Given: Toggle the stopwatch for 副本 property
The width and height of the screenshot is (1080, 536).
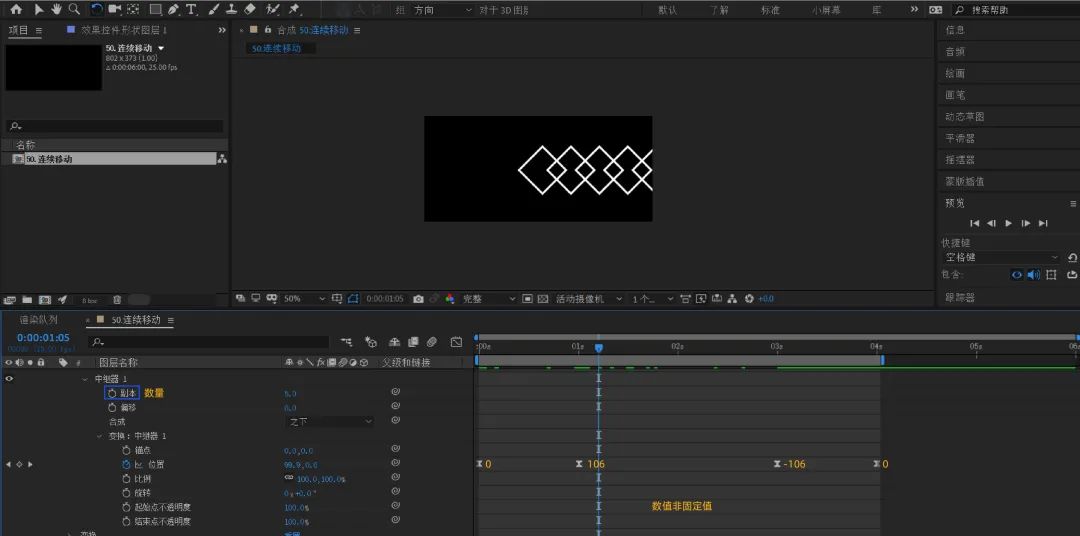Looking at the screenshot, I should point(112,393).
